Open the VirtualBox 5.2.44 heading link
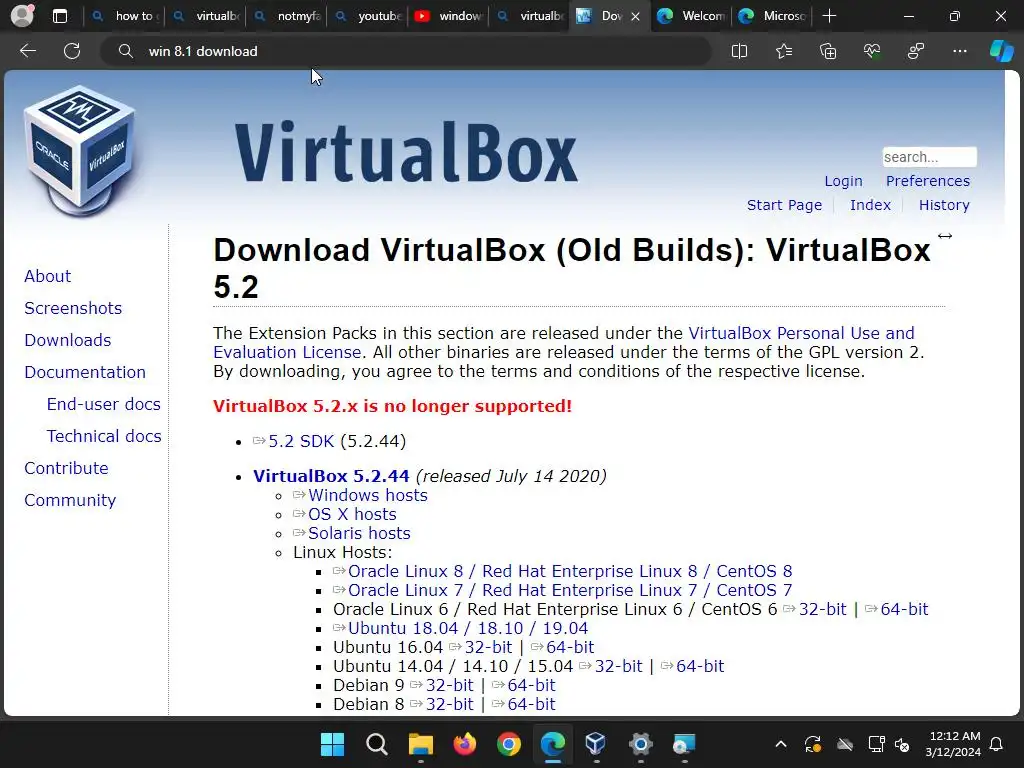The height and width of the screenshot is (768, 1024). [x=331, y=476]
